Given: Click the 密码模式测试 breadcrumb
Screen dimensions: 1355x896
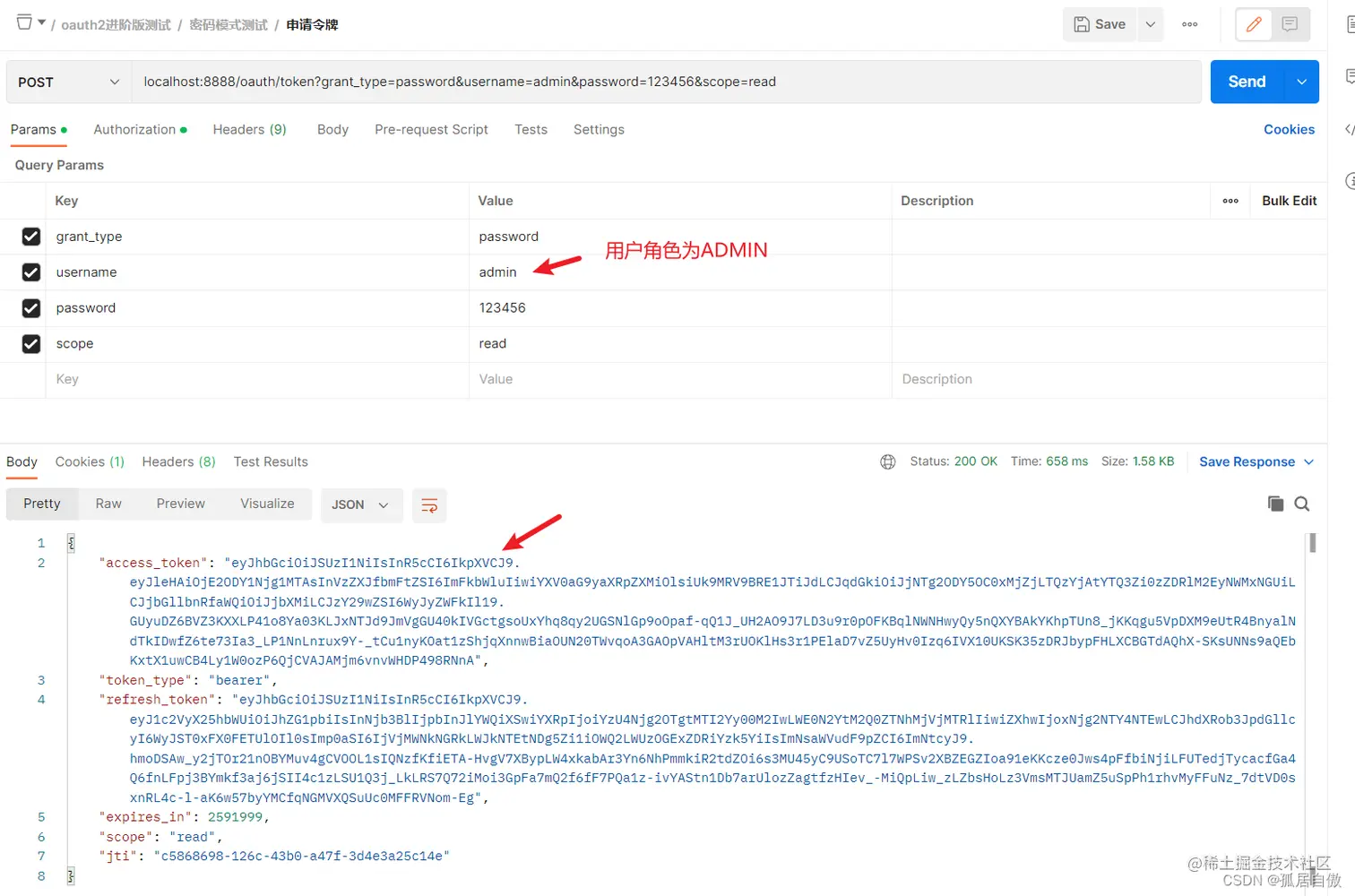Looking at the screenshot, I should (229, 25).
